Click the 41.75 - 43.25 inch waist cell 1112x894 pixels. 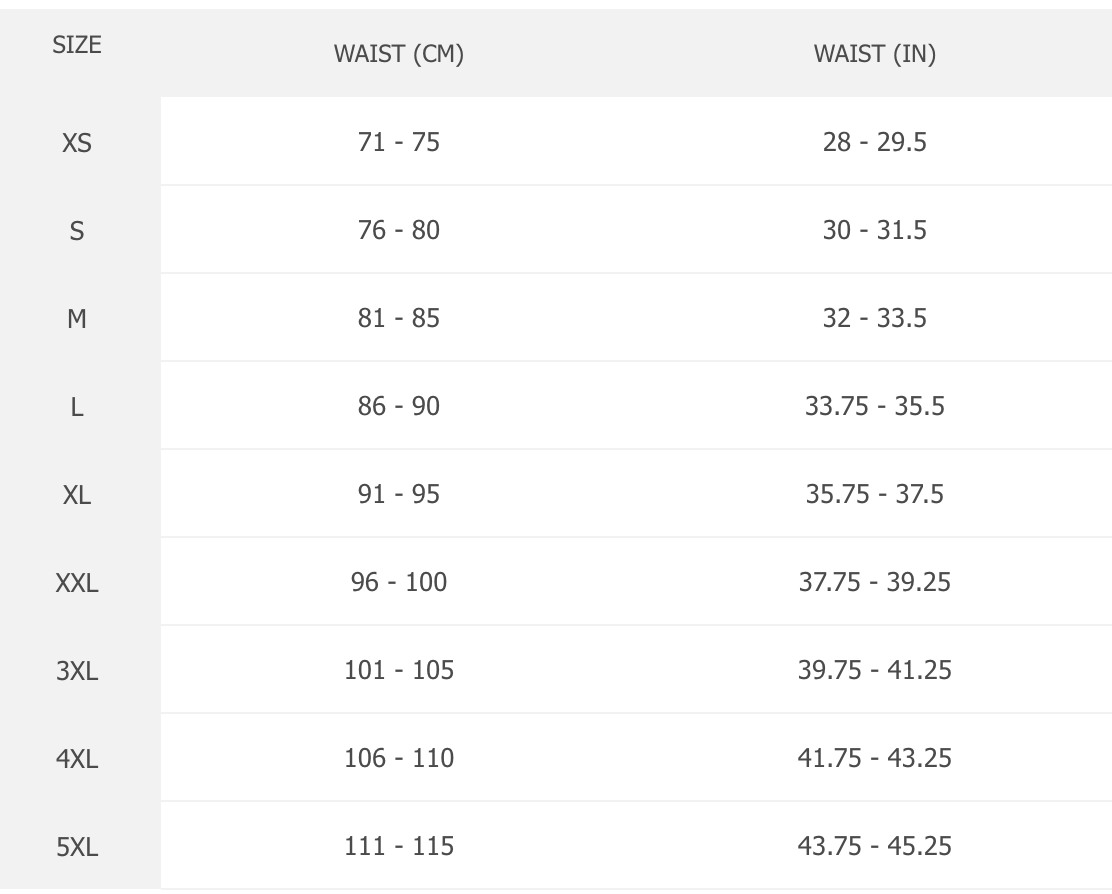click(x=875, y=758)
